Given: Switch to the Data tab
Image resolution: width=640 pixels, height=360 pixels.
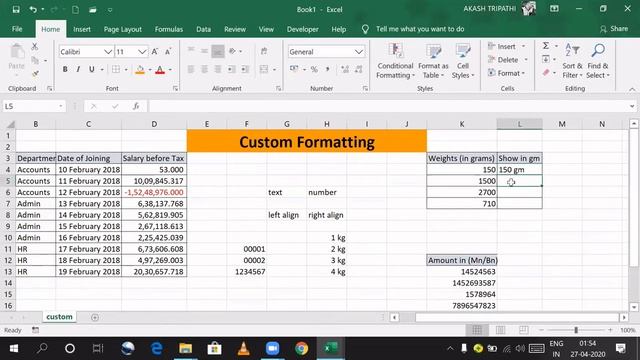Looking at the screenshot, I should [x=203, y=29].
